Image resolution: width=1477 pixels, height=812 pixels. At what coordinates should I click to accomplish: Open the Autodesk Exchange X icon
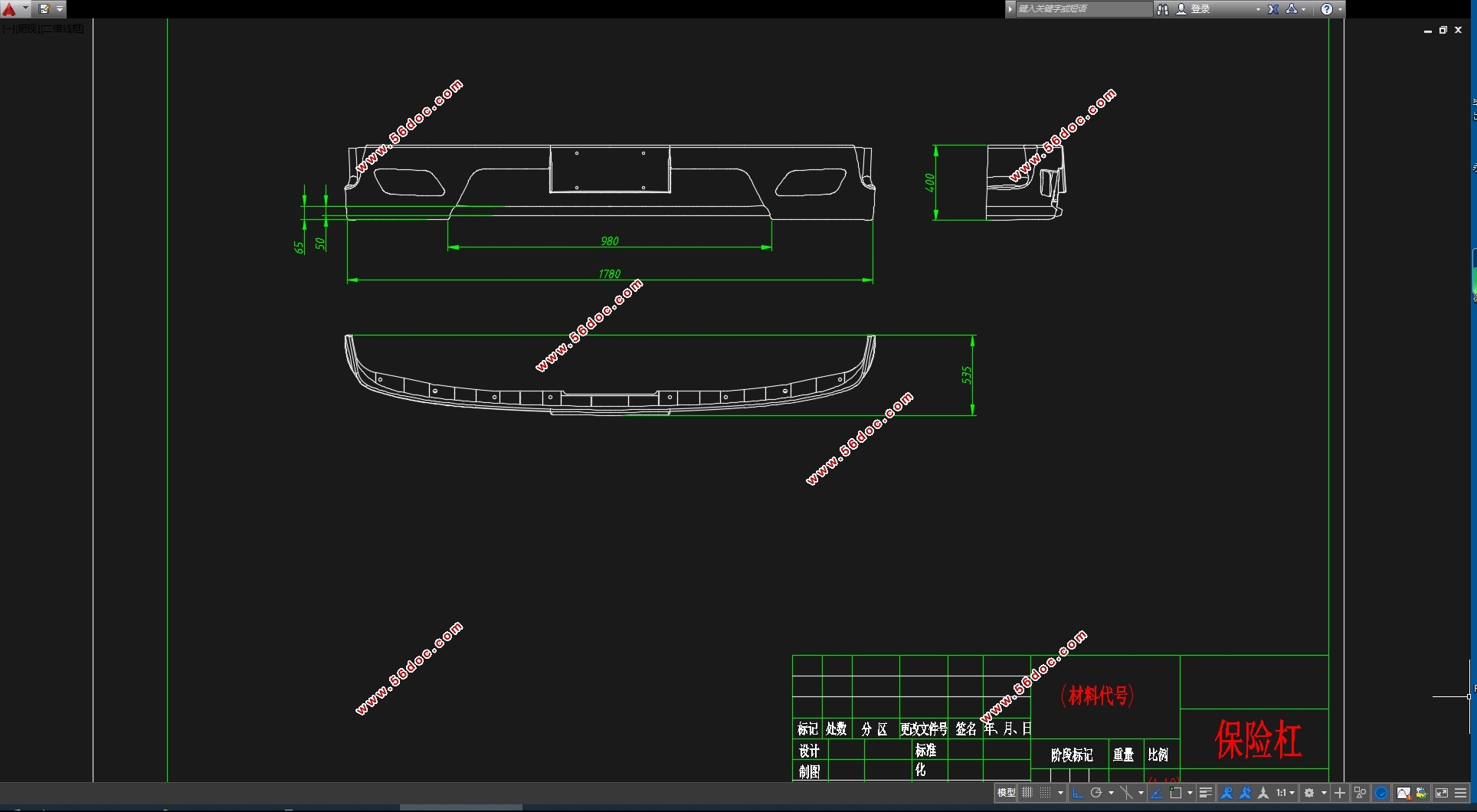click(1273, 9)
